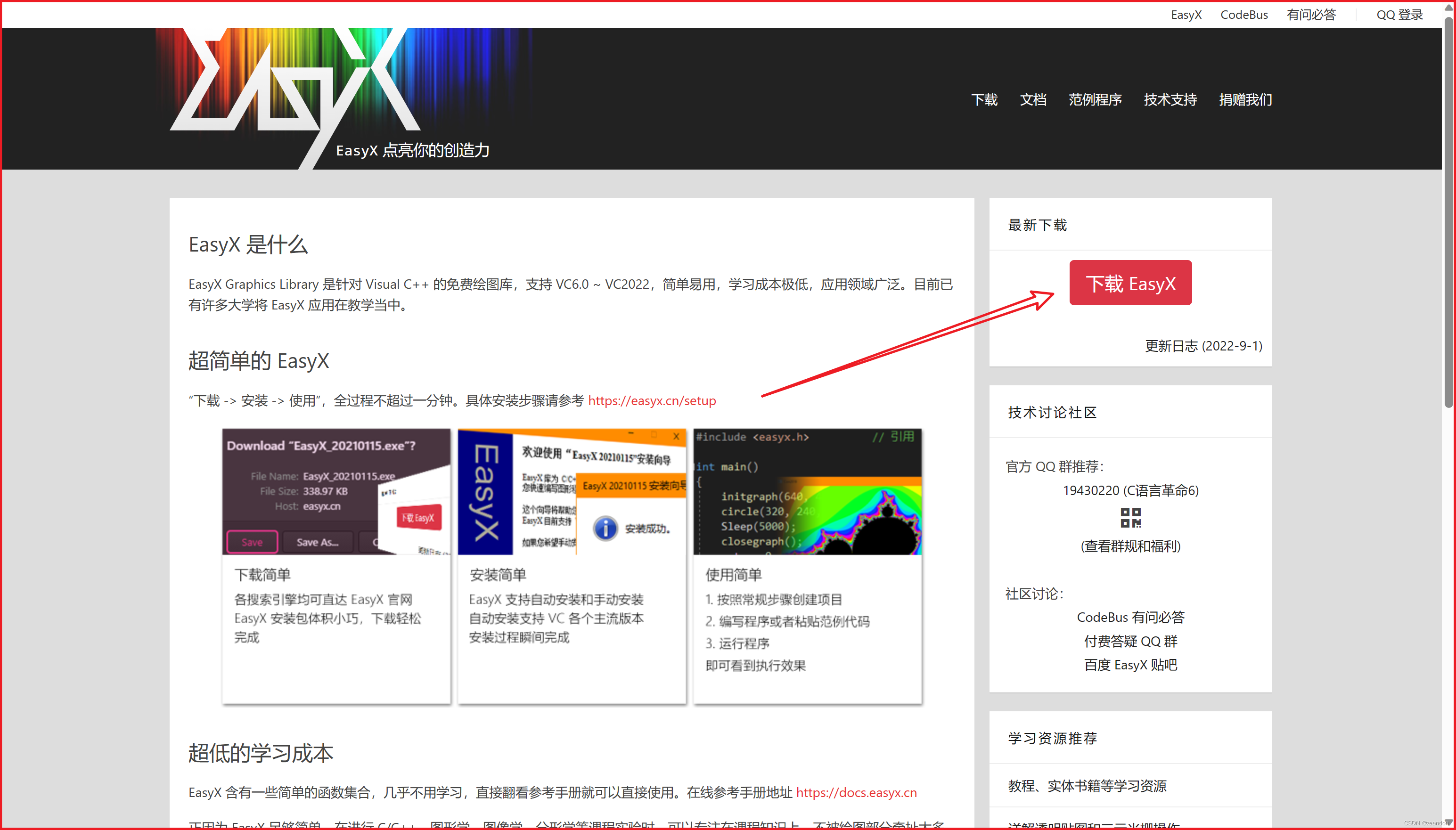Click the red 下载 EasyX button
The width and height of the screenshot is (1456, 830).
[x=1130, y=283]
